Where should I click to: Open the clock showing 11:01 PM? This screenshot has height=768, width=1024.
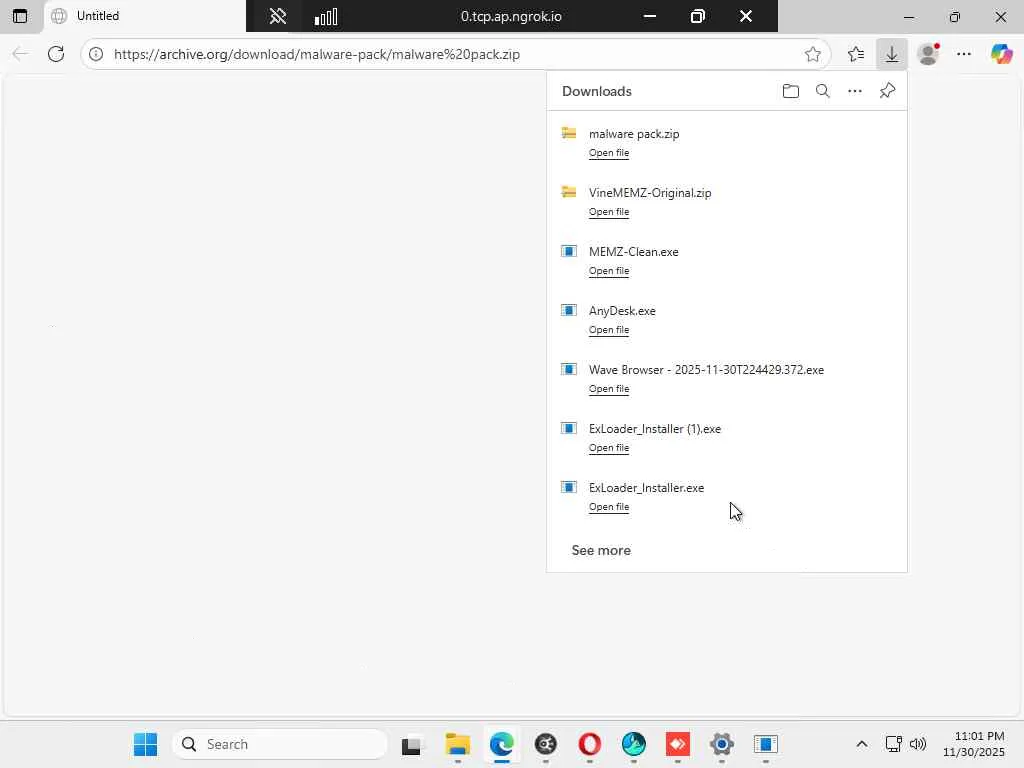tap(973, 744)
